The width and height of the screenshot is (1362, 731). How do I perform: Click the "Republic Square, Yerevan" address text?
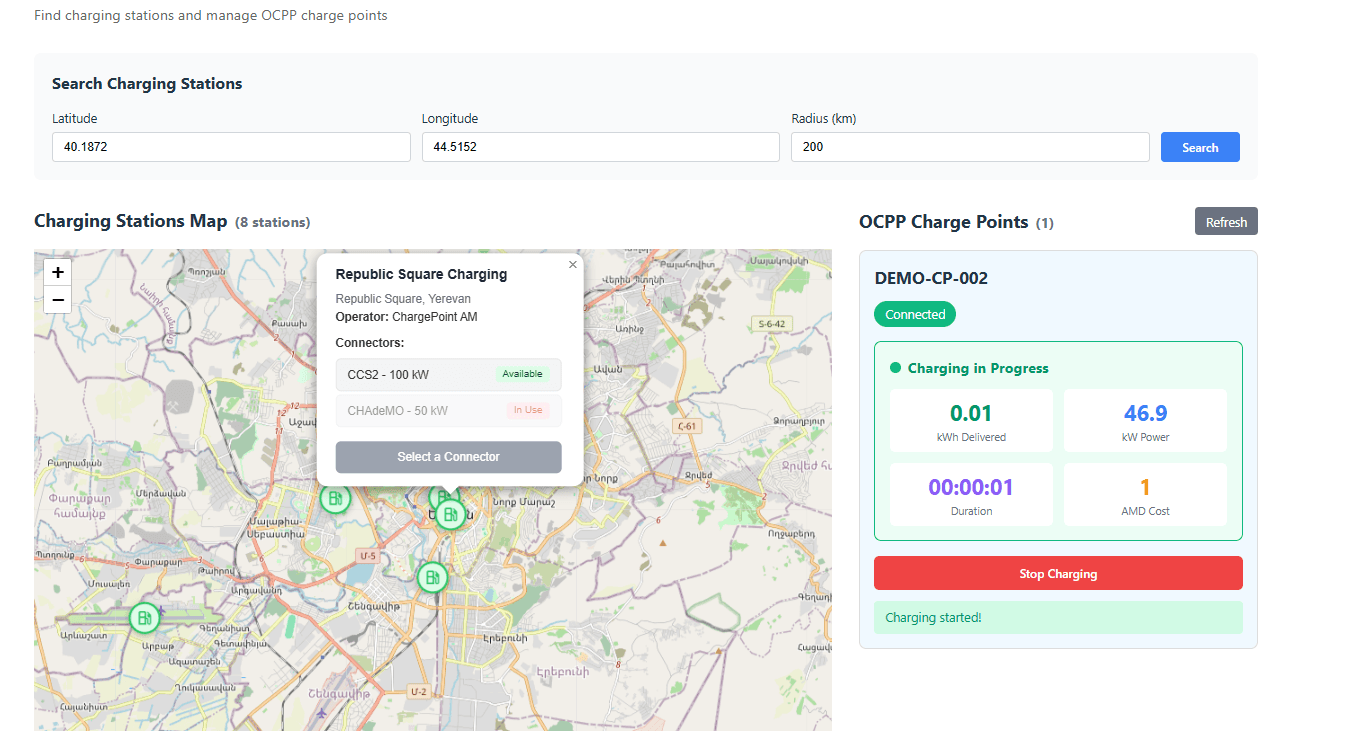coord(403,299)
